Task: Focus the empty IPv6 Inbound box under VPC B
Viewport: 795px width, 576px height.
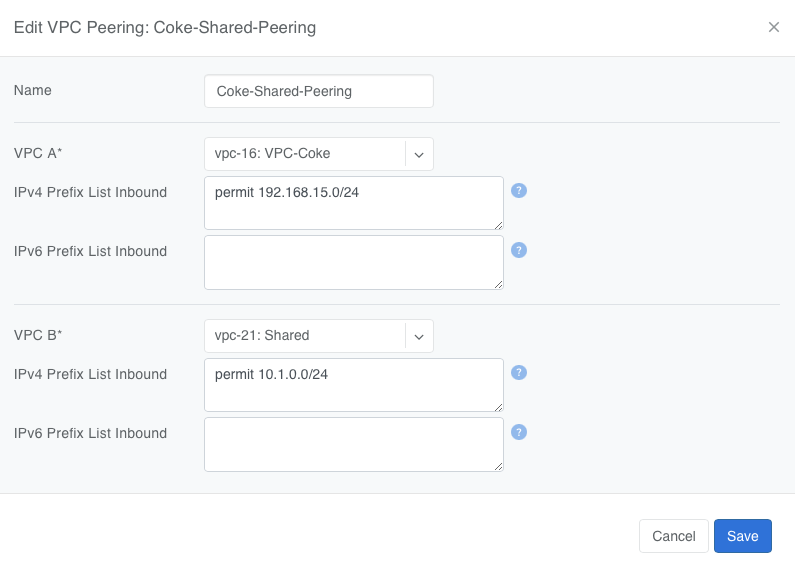Action: pos(352,444)
